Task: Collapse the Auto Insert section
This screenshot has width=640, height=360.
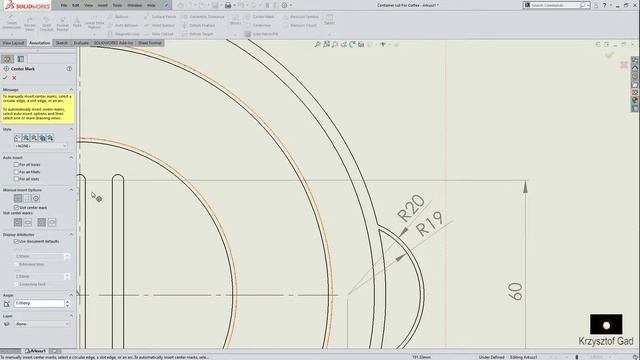Action: tap(71, 158)
